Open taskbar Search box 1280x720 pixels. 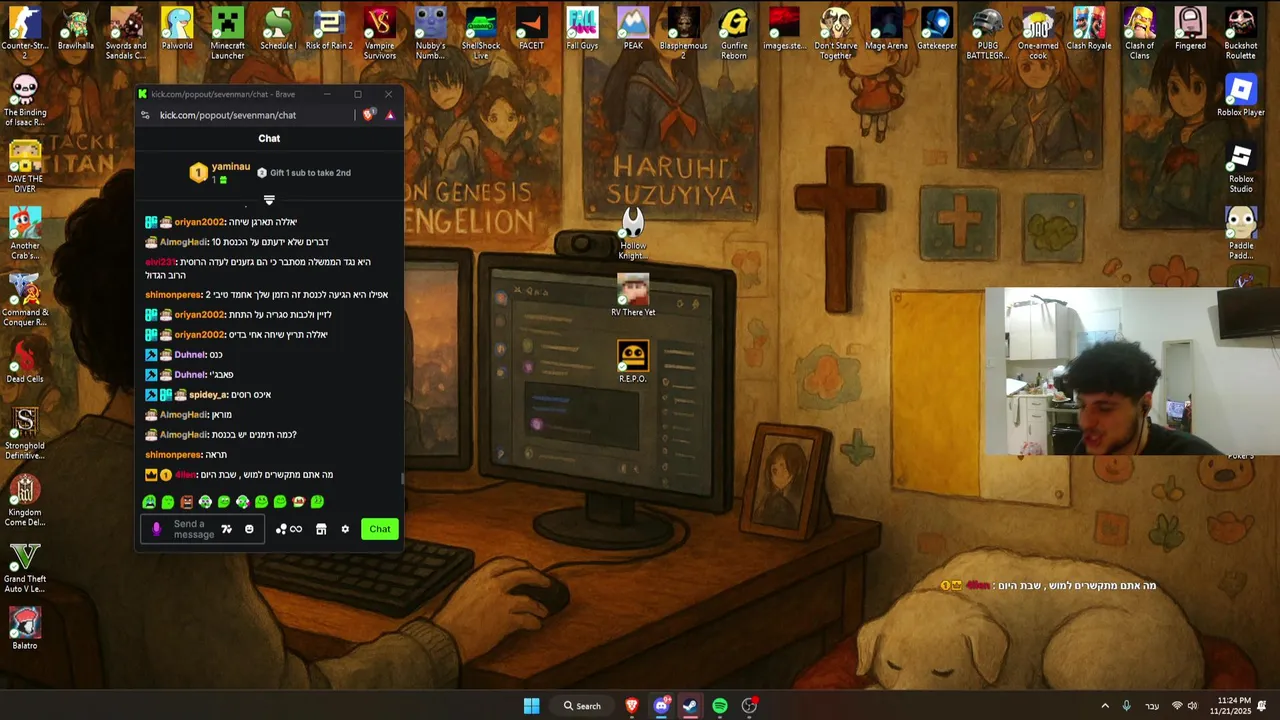[x=582, y=706]
